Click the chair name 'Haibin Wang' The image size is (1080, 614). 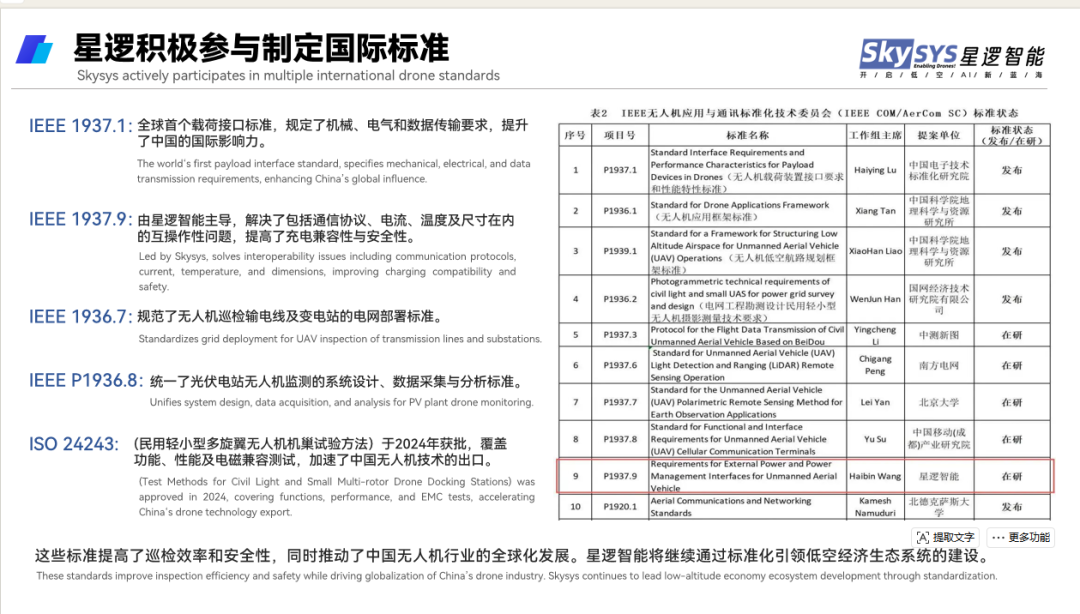click(875, 476)
